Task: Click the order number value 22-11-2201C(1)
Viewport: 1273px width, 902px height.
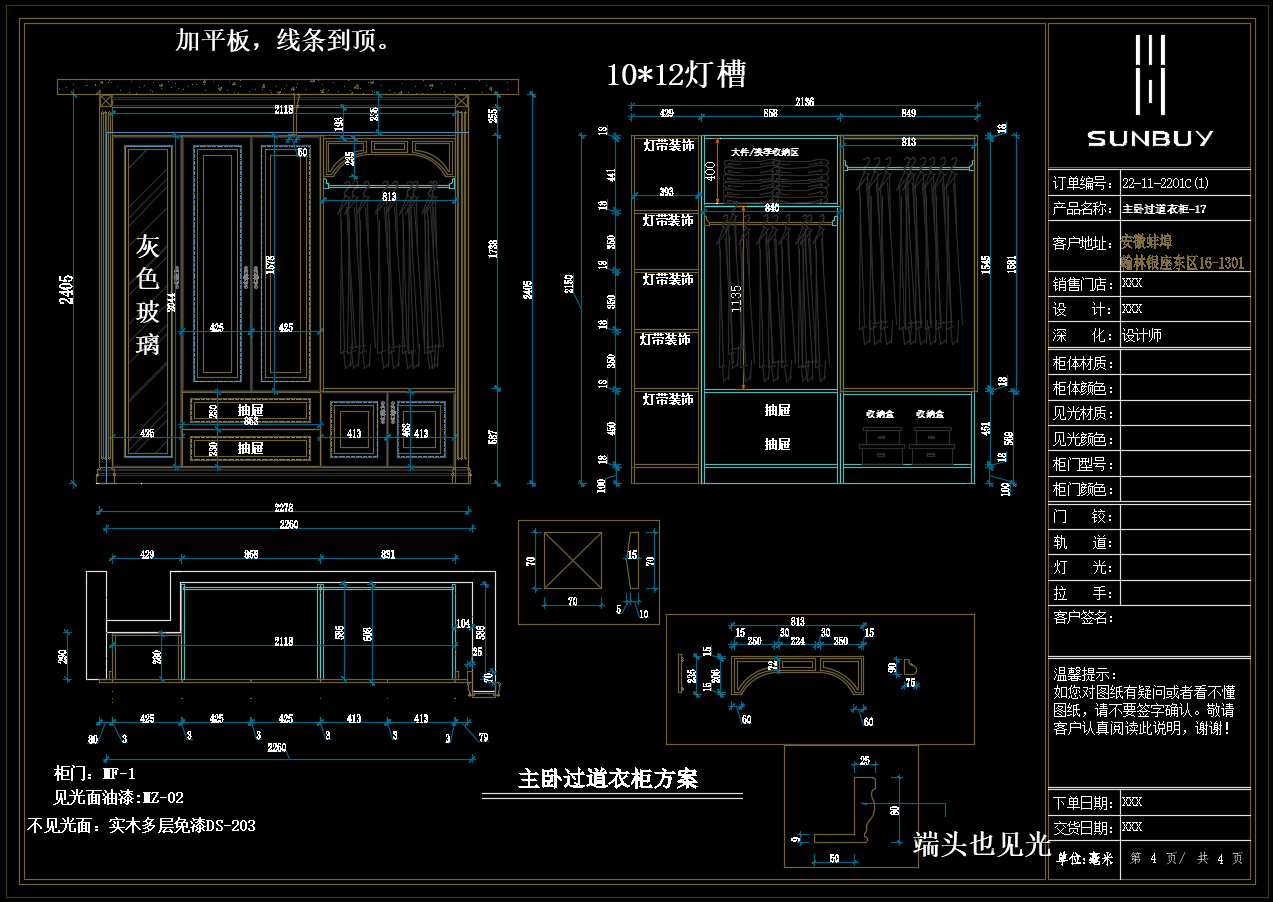Action: [x=1165, y=183]
